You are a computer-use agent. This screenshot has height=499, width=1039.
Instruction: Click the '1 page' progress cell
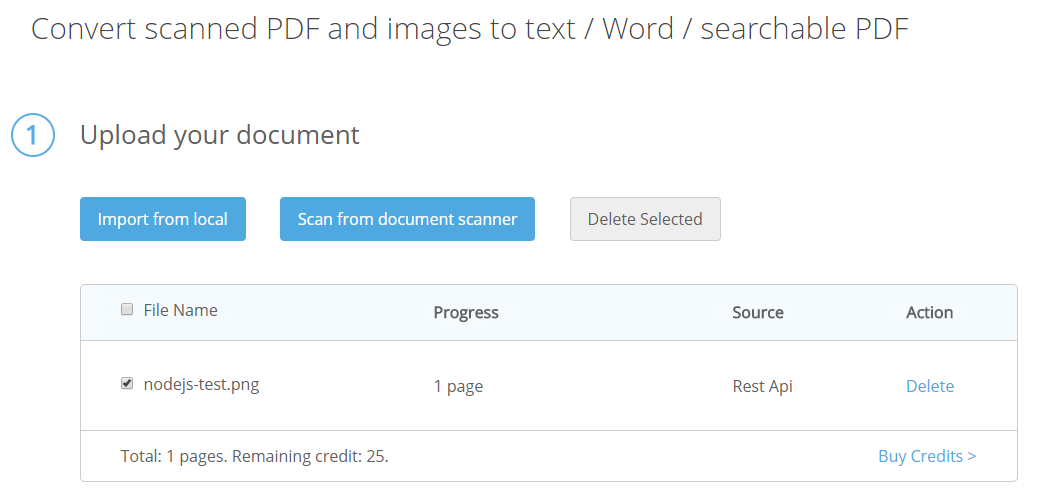pyautogui.click(x=458, y=386)
